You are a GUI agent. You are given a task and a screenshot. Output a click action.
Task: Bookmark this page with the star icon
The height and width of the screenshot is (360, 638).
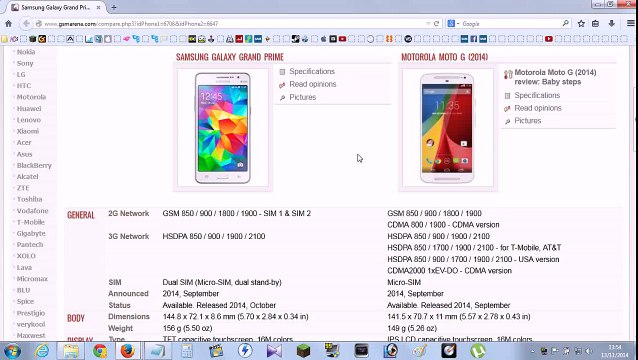(581, 24)
